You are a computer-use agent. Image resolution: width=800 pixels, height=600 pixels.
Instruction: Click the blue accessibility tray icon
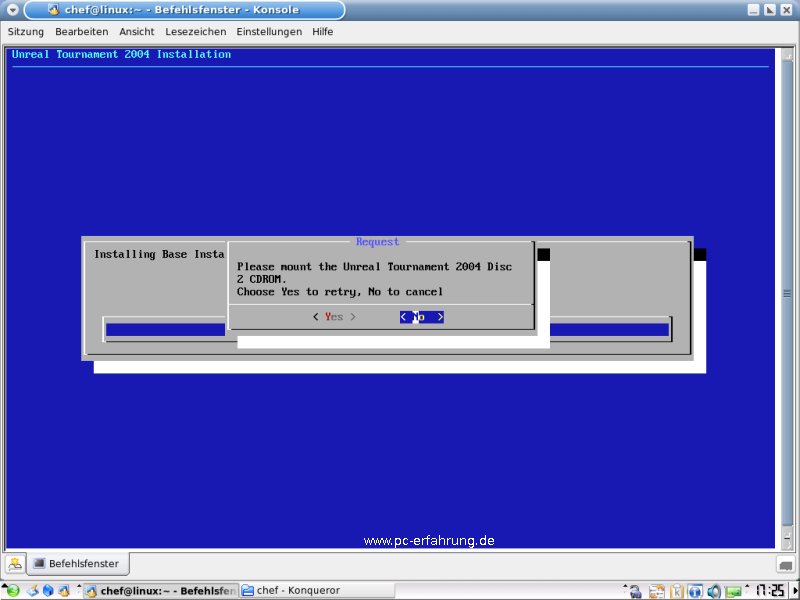[x=695, y=590]
